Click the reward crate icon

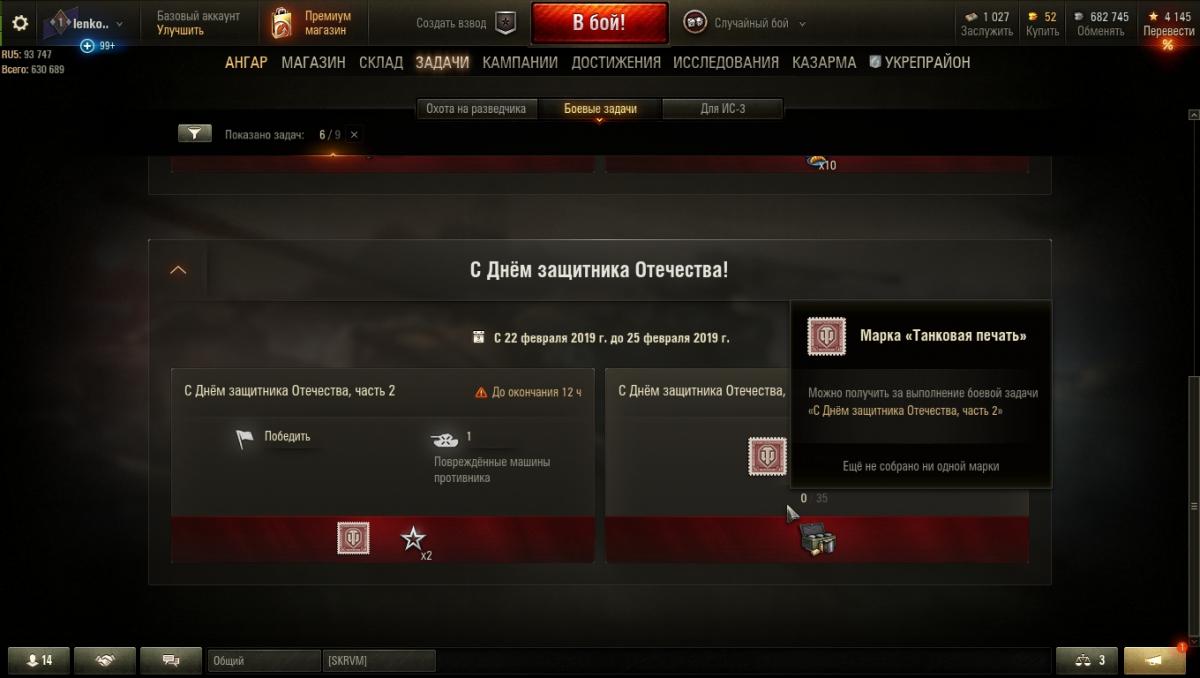click(818, 539)
